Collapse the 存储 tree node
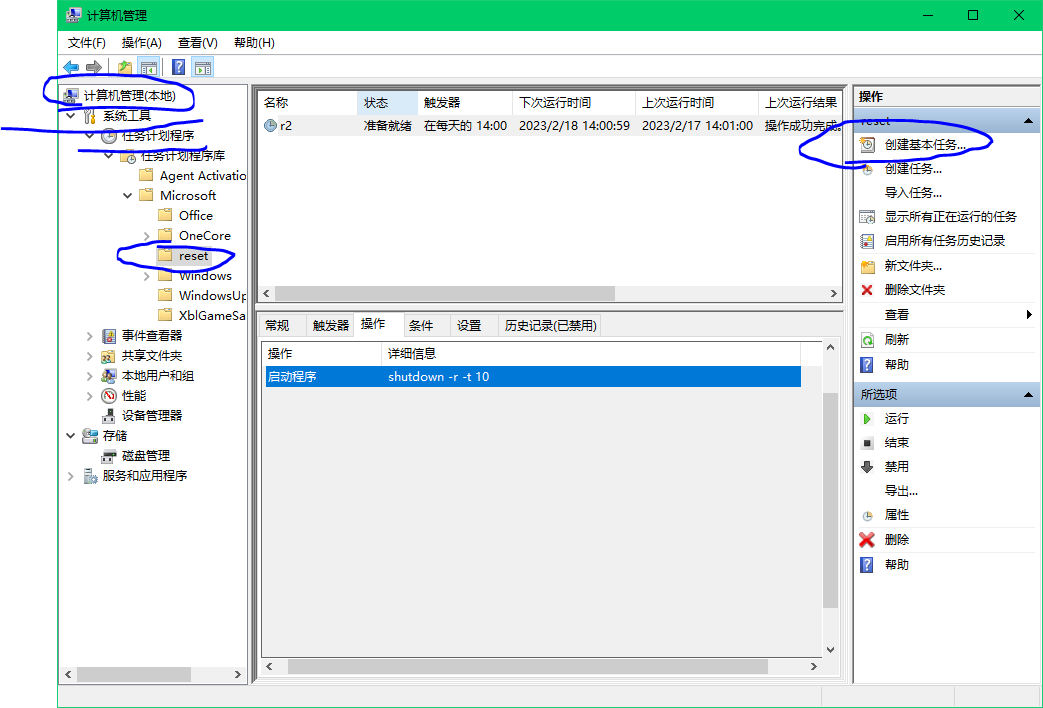Screen dimensions: 1043x708 71,436
